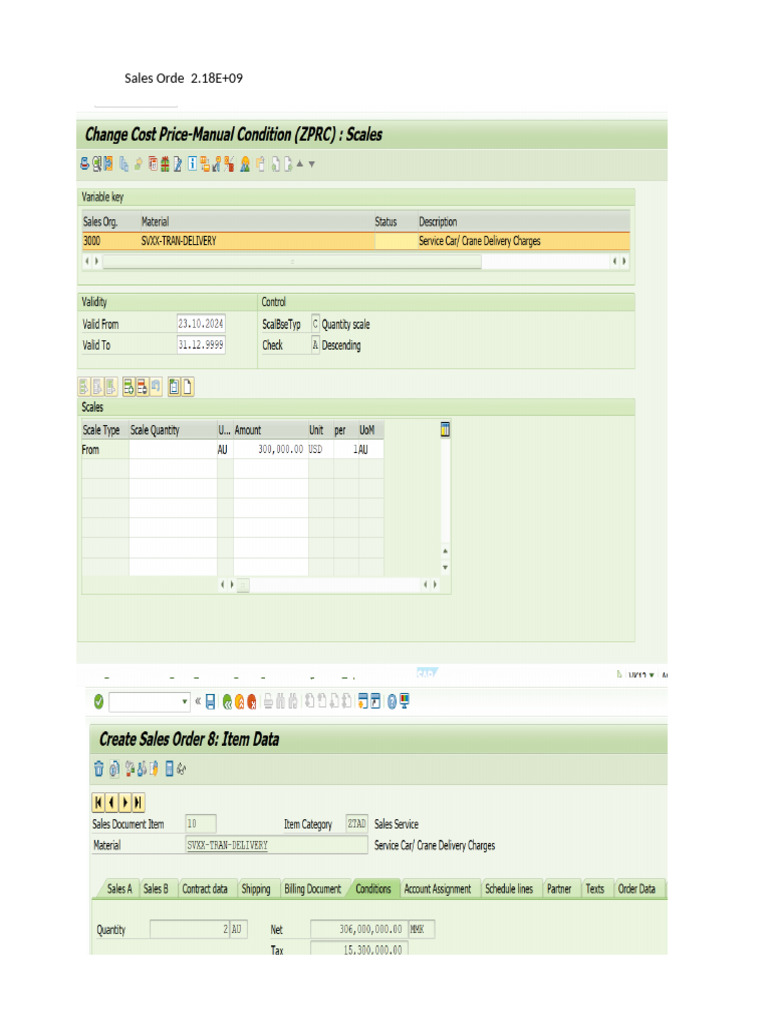Click the down triangle in ZPRC toolbar
768x1024 pixels.
coord(312,164)
